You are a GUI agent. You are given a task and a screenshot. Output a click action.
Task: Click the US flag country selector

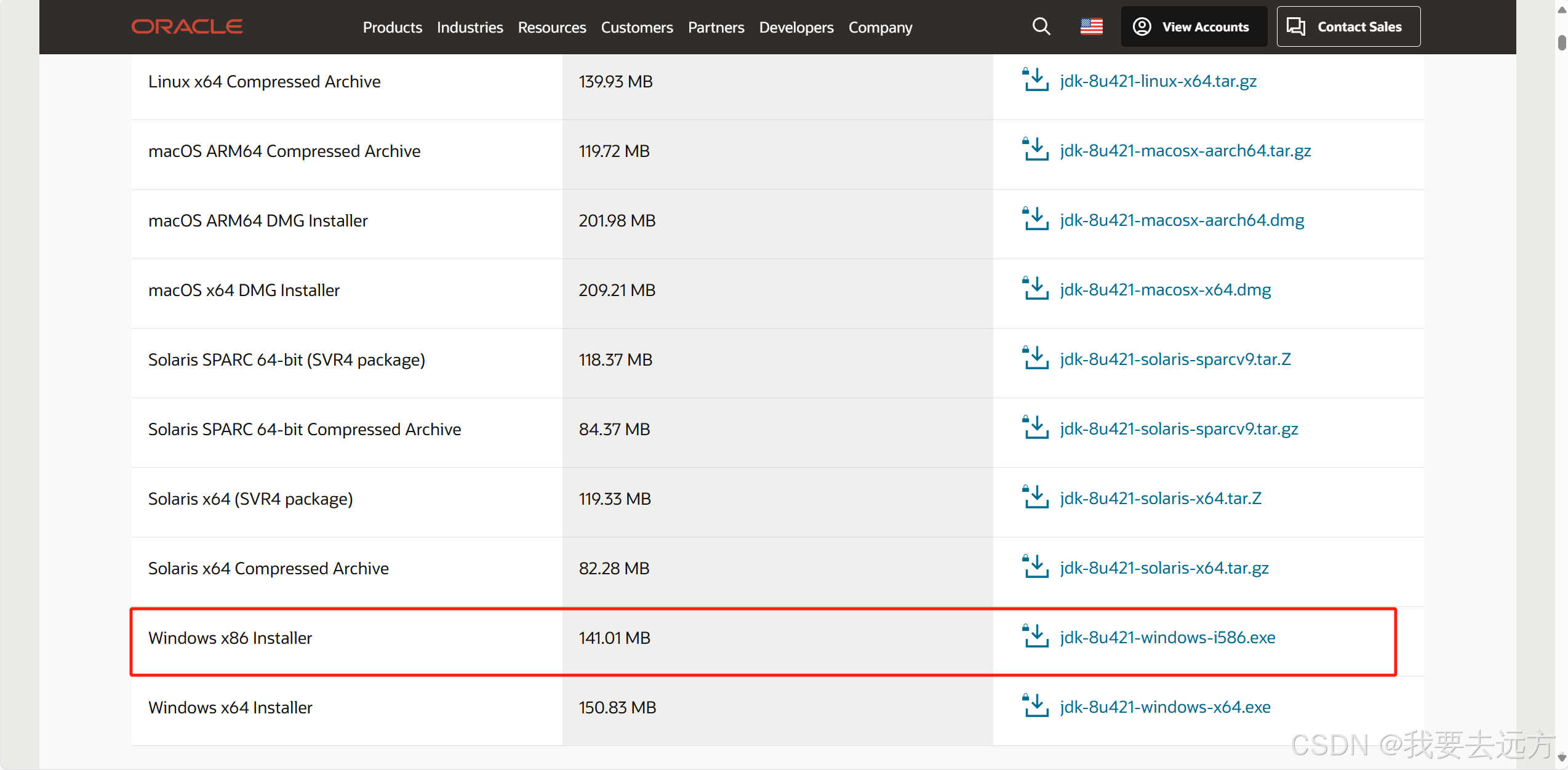[x=1091, y=26]
